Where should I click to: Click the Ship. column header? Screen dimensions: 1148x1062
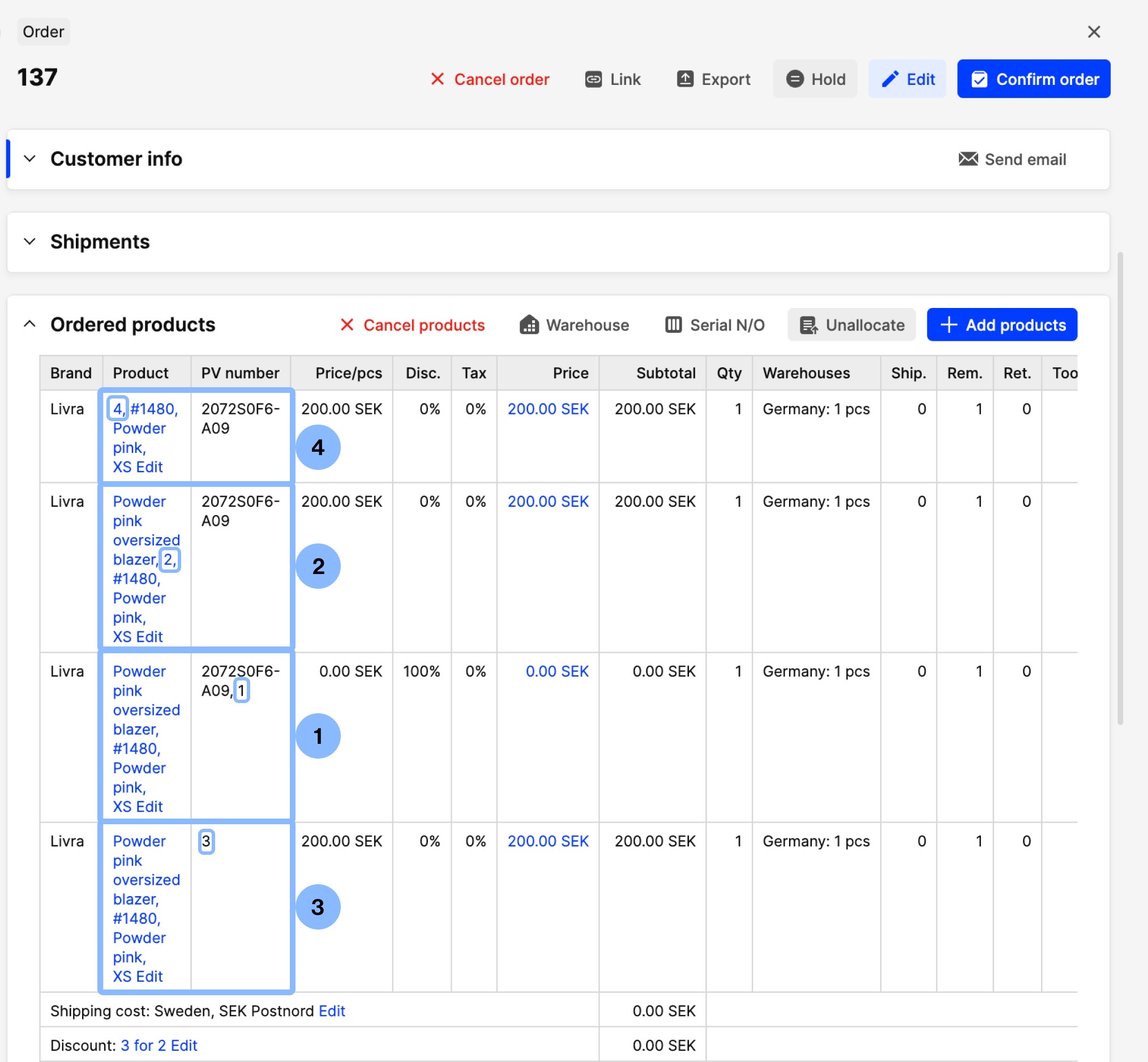point(908,373)
